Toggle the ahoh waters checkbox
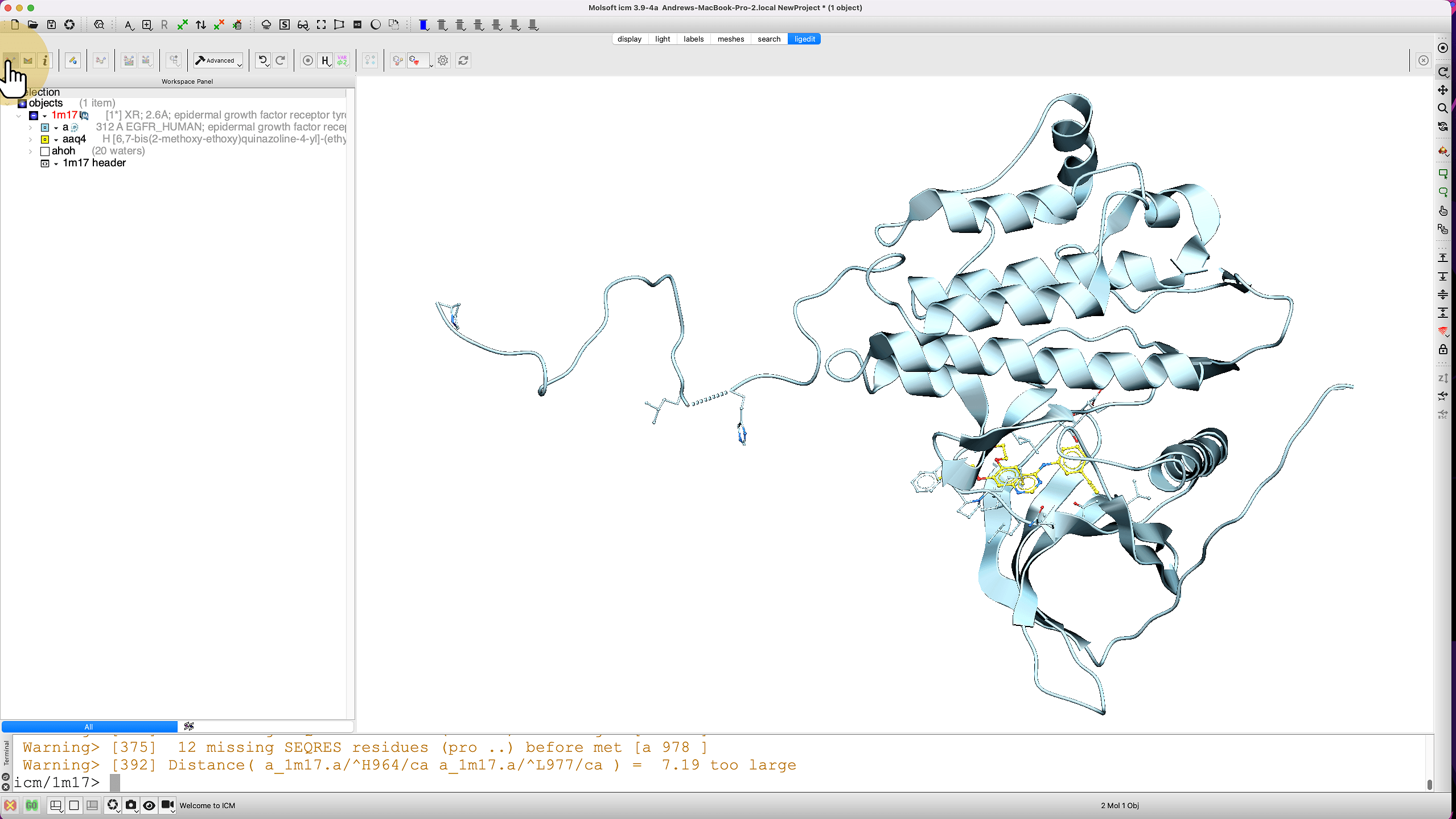 45,151
